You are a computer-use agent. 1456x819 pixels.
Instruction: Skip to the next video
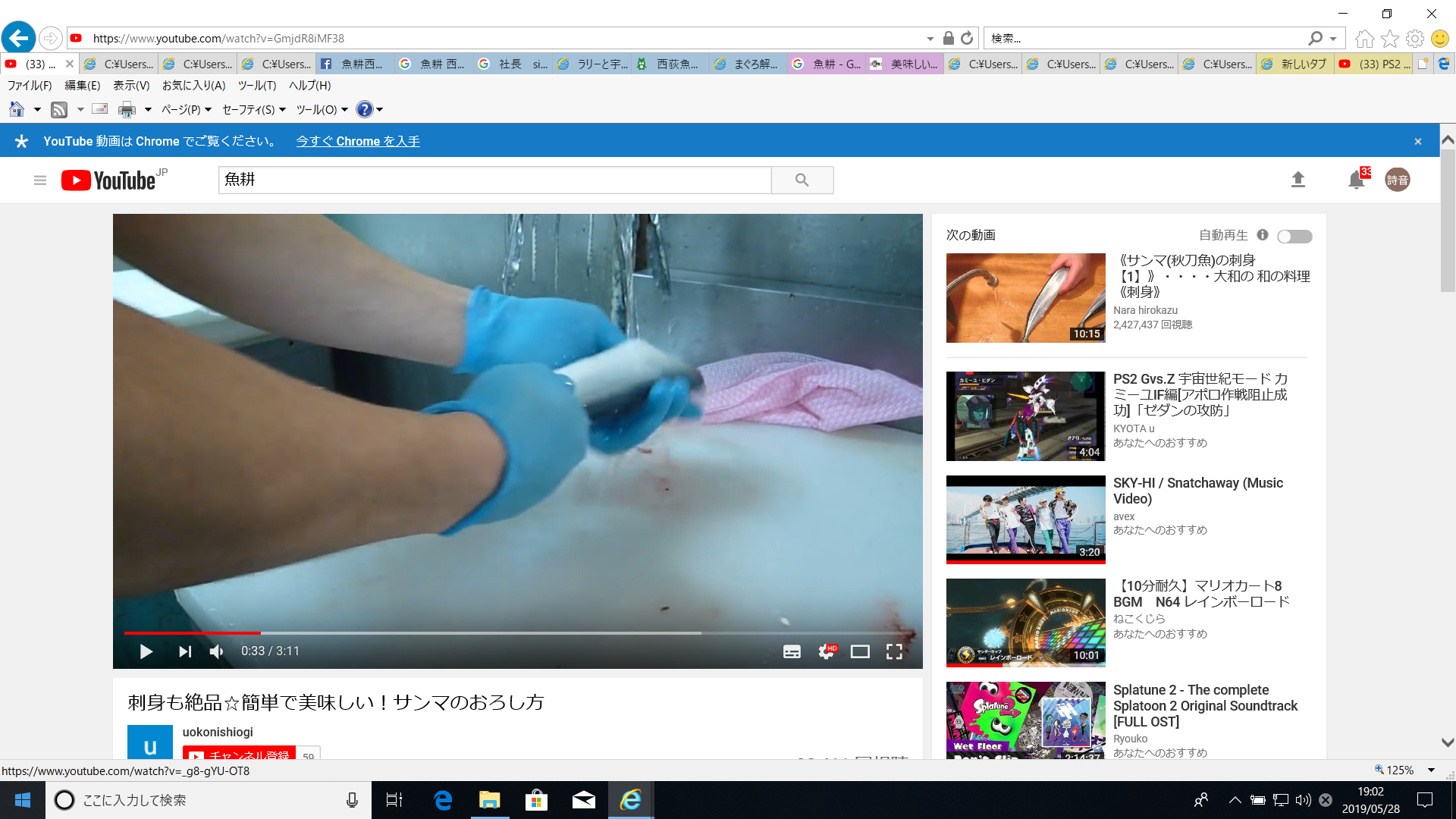[x=184, y=651]
